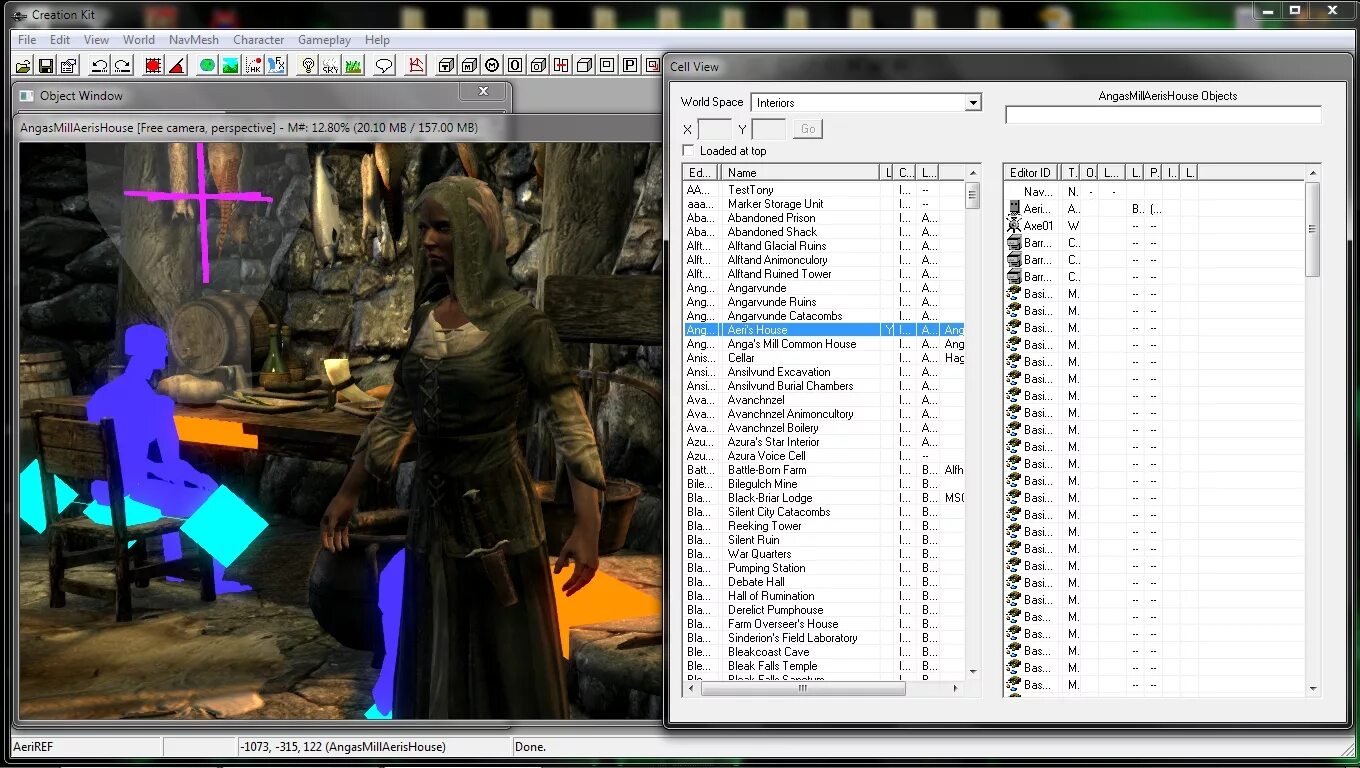Open the Gameplay menu
The image size is (1360, 768).
pyautogui.click(x=324, y=40)
